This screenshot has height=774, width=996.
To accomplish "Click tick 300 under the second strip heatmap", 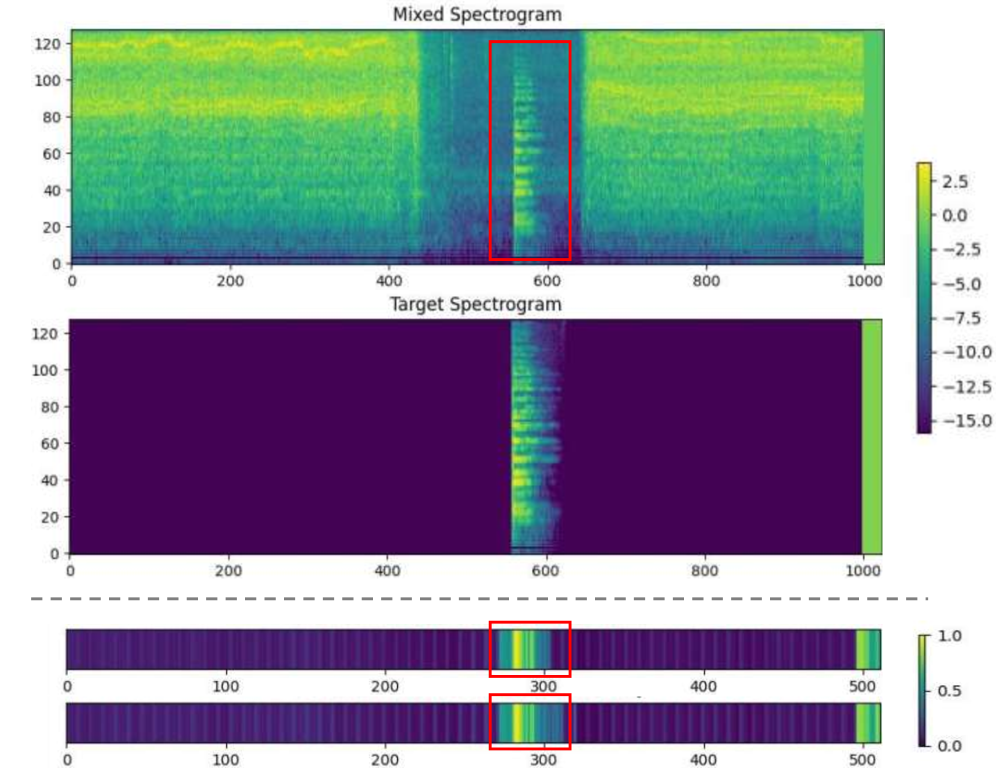I will 544,760.
